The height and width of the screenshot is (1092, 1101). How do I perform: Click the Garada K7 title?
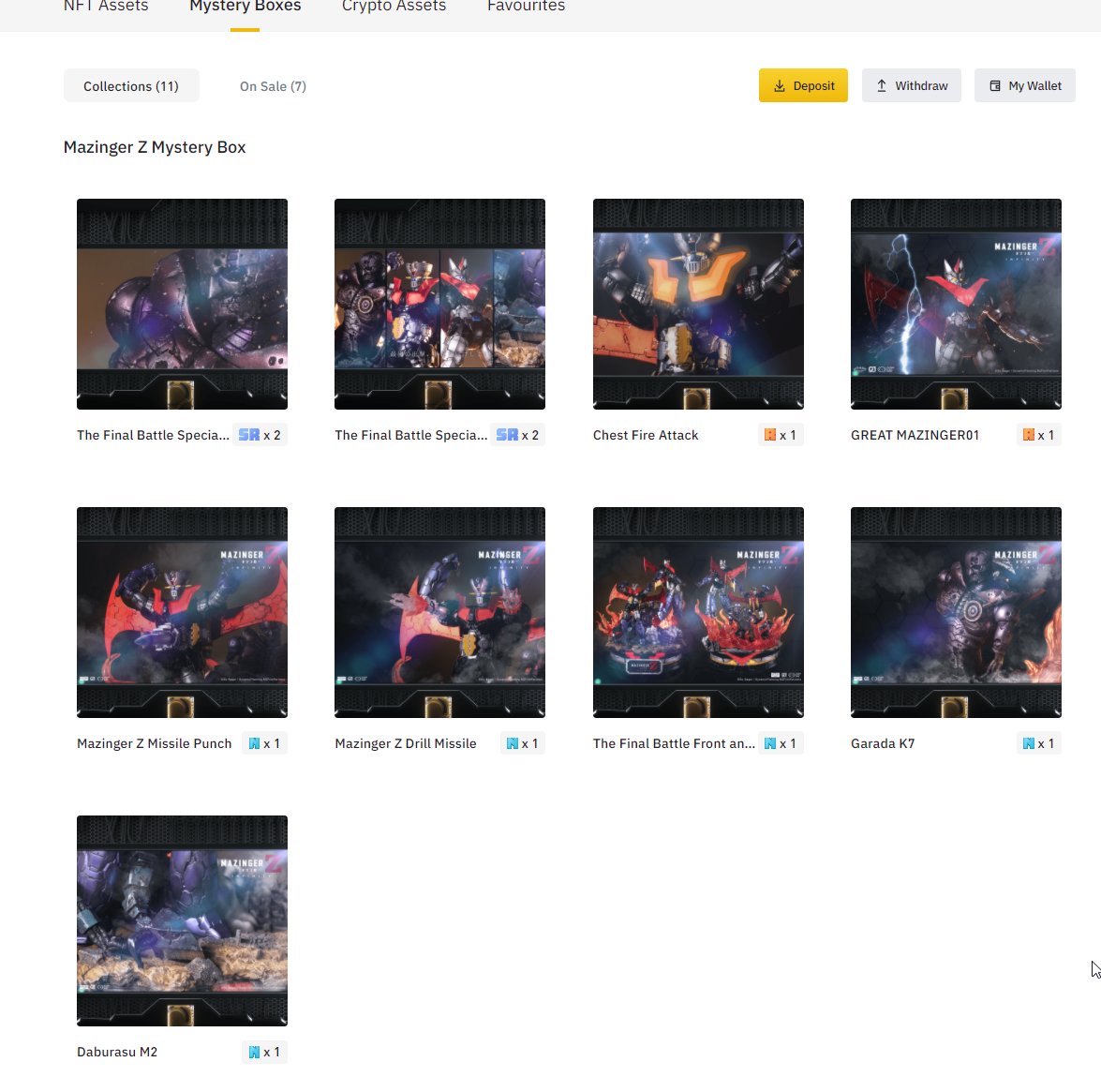click(883, 743)
